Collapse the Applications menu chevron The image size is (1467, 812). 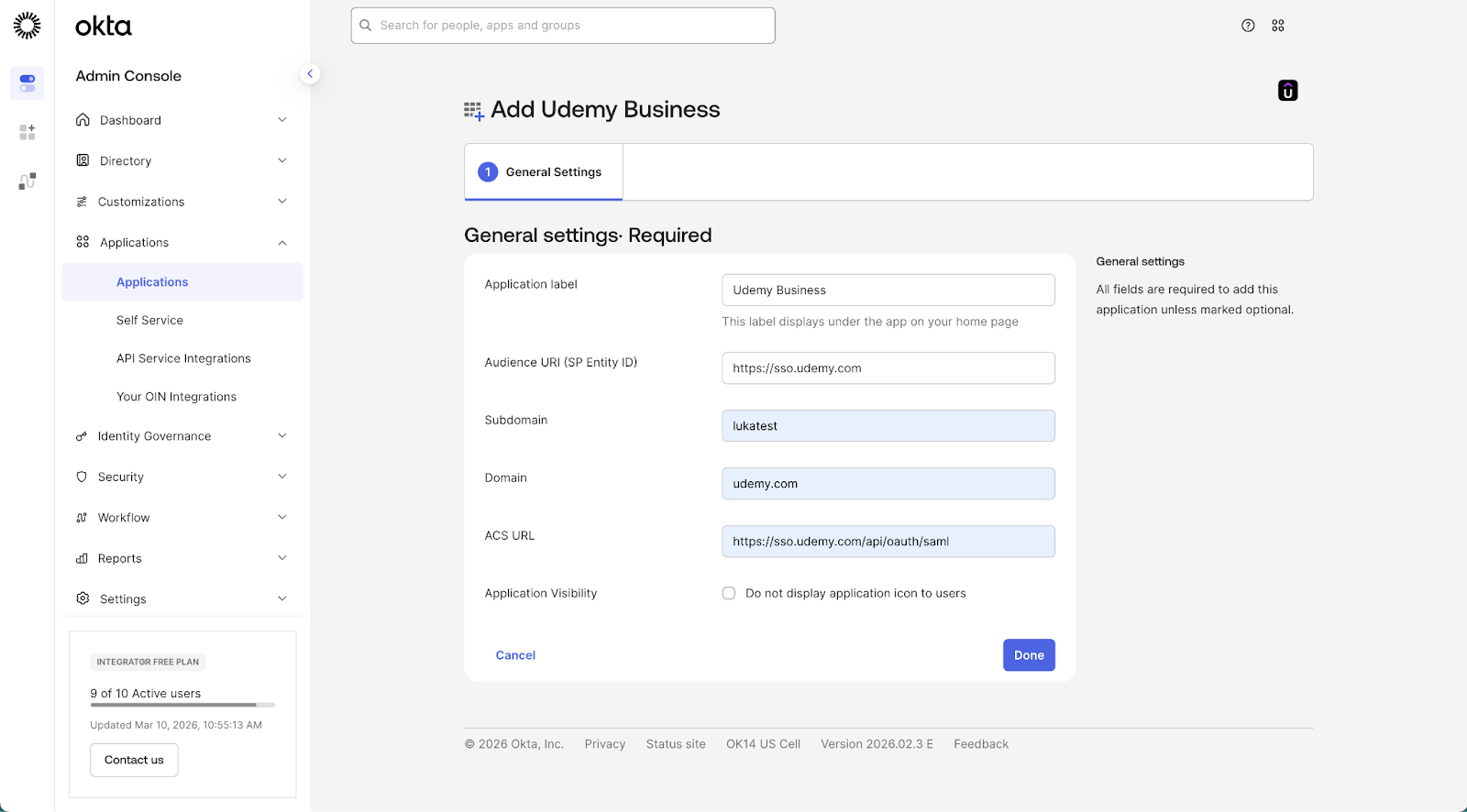[282, 242]
